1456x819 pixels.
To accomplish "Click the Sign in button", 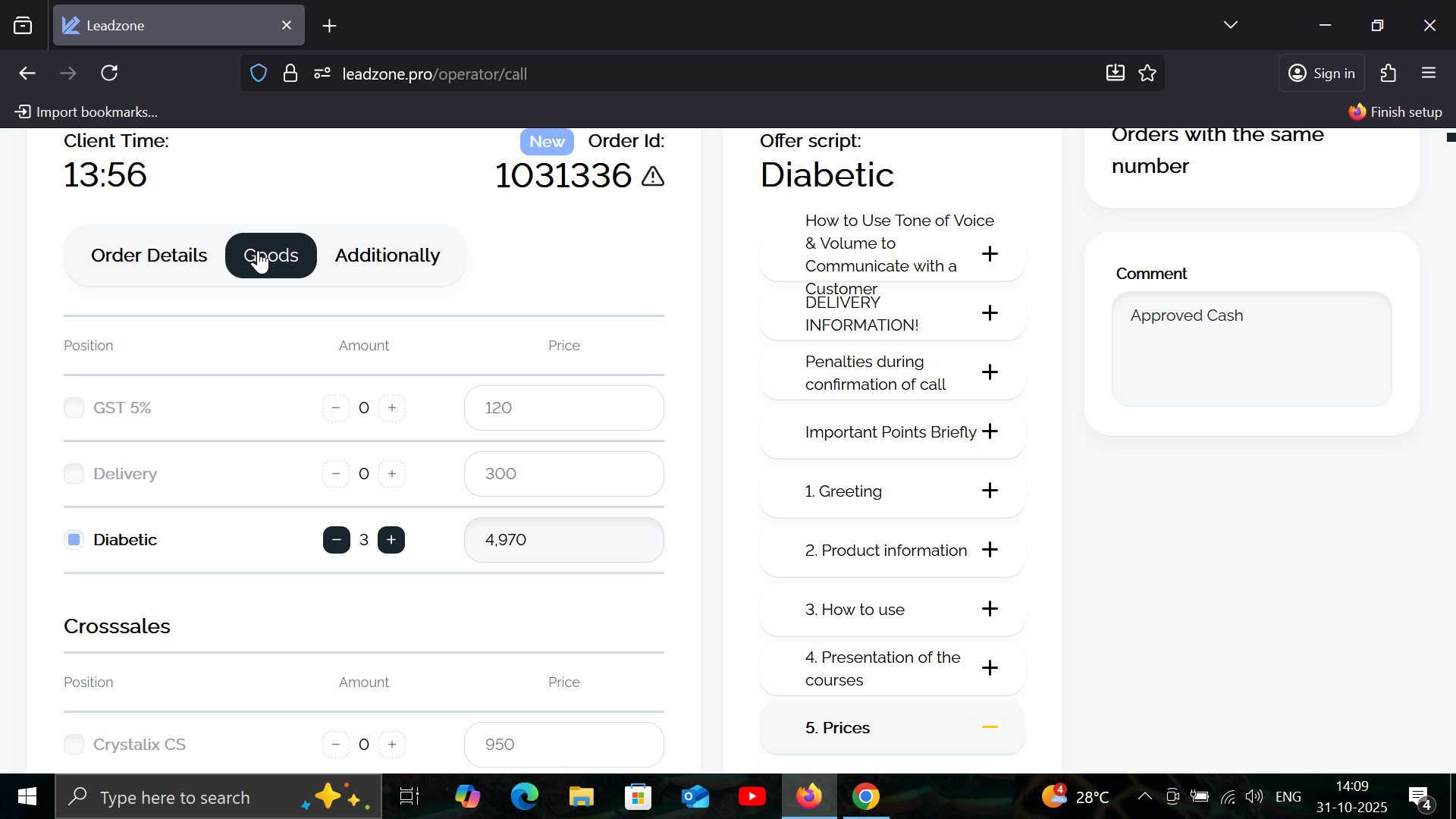I will coord(1322,74).
